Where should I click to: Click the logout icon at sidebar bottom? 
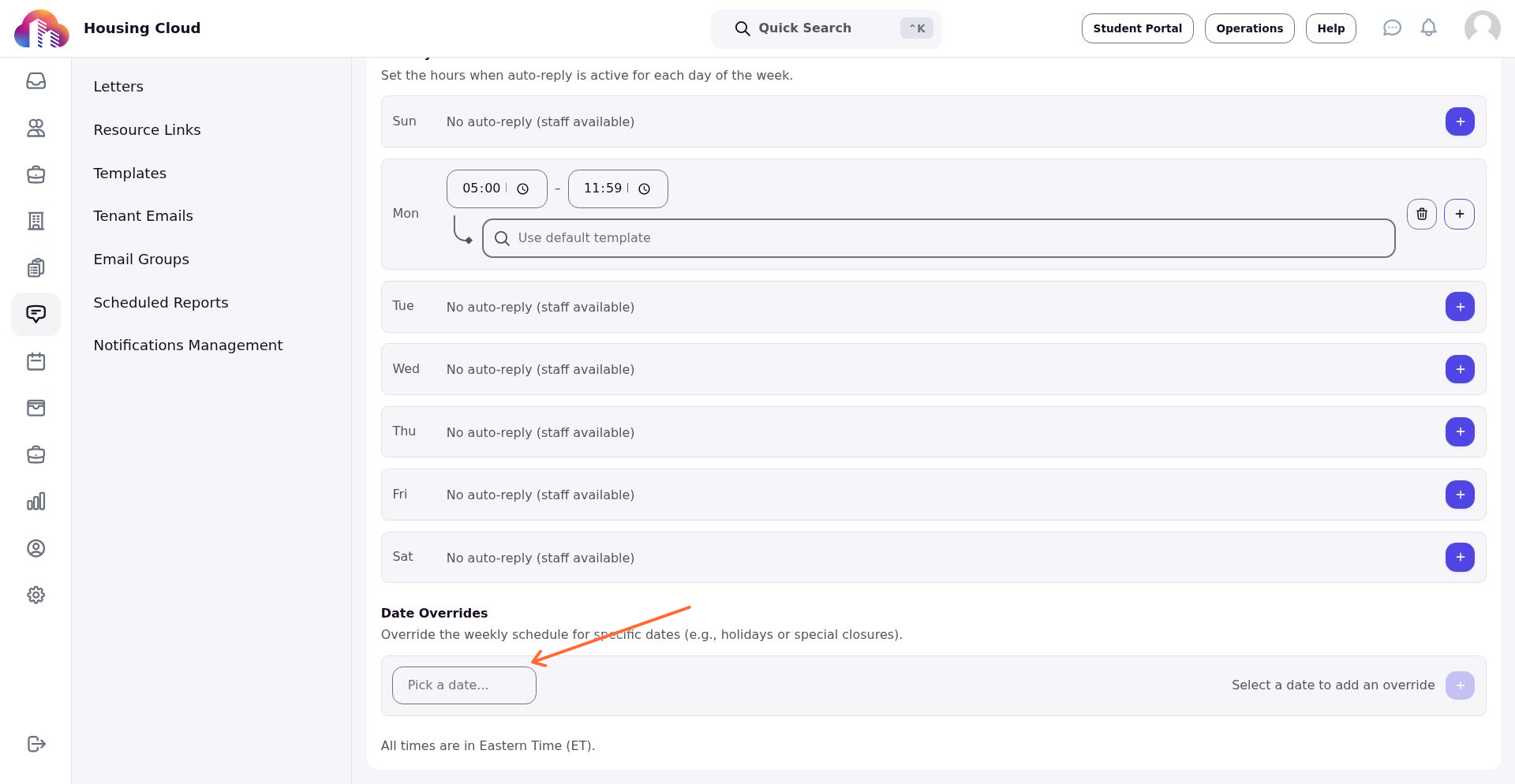pos(36,744)
